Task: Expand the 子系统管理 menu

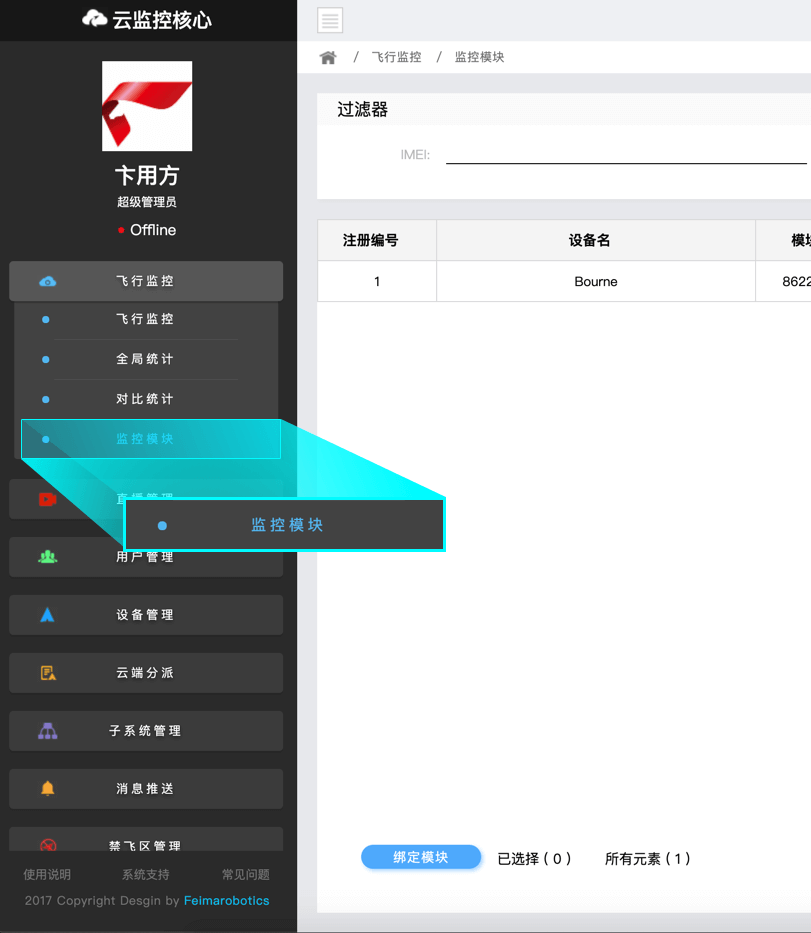Action: (x=146, y=731)
